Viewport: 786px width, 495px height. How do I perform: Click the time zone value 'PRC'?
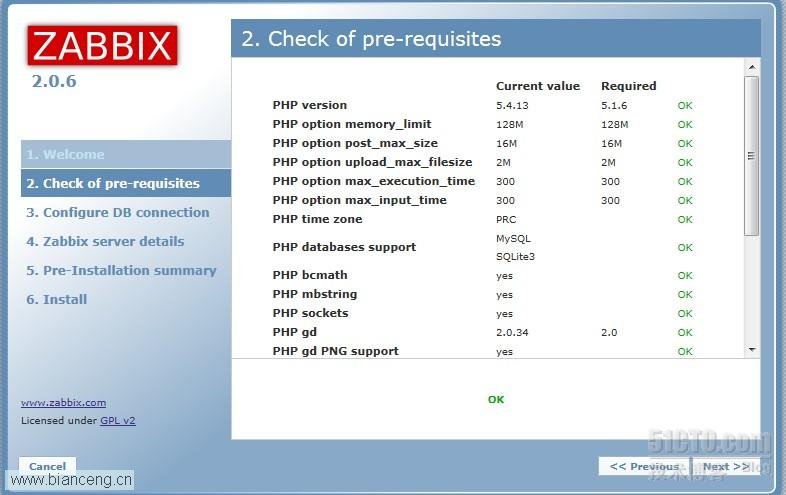(x=506, y=220)
